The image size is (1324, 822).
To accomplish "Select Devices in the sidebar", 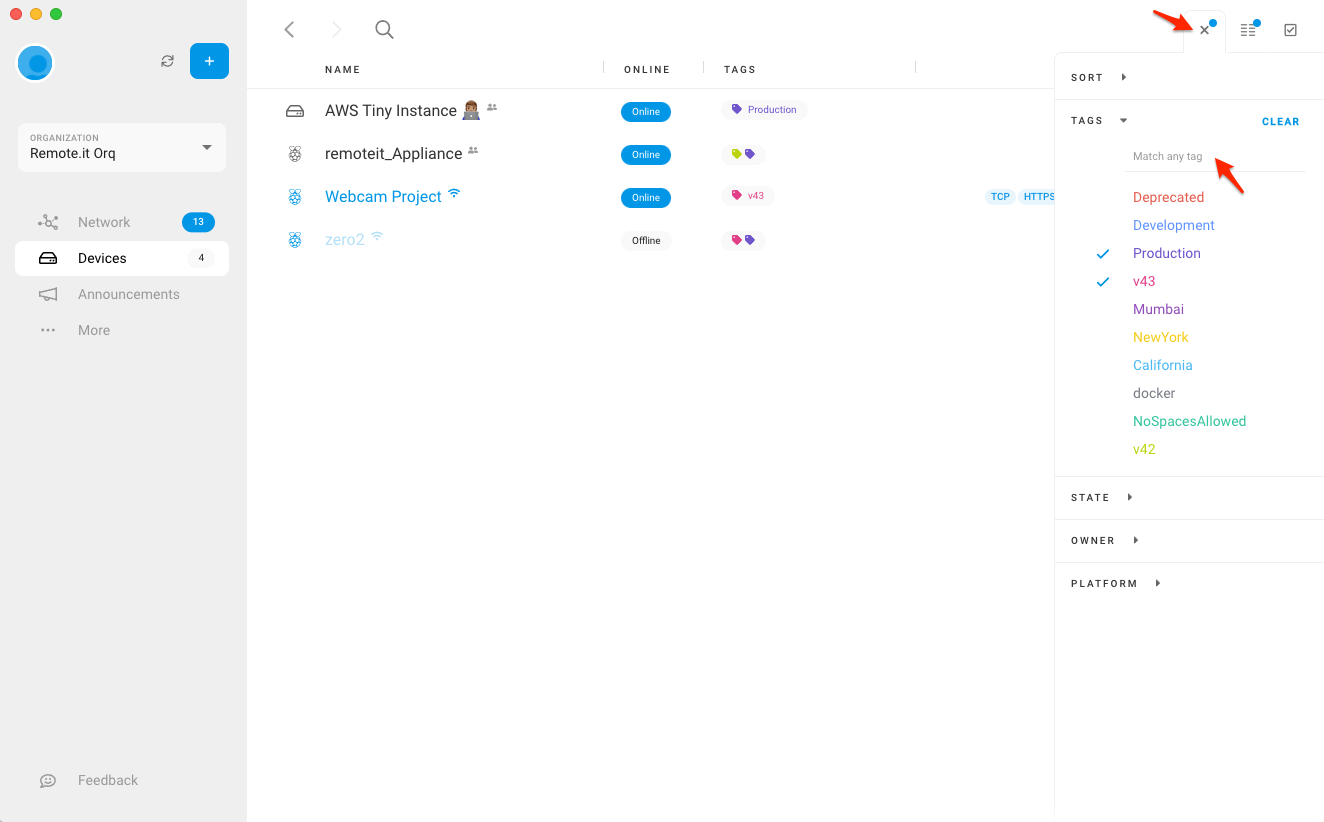I will 122,258.
